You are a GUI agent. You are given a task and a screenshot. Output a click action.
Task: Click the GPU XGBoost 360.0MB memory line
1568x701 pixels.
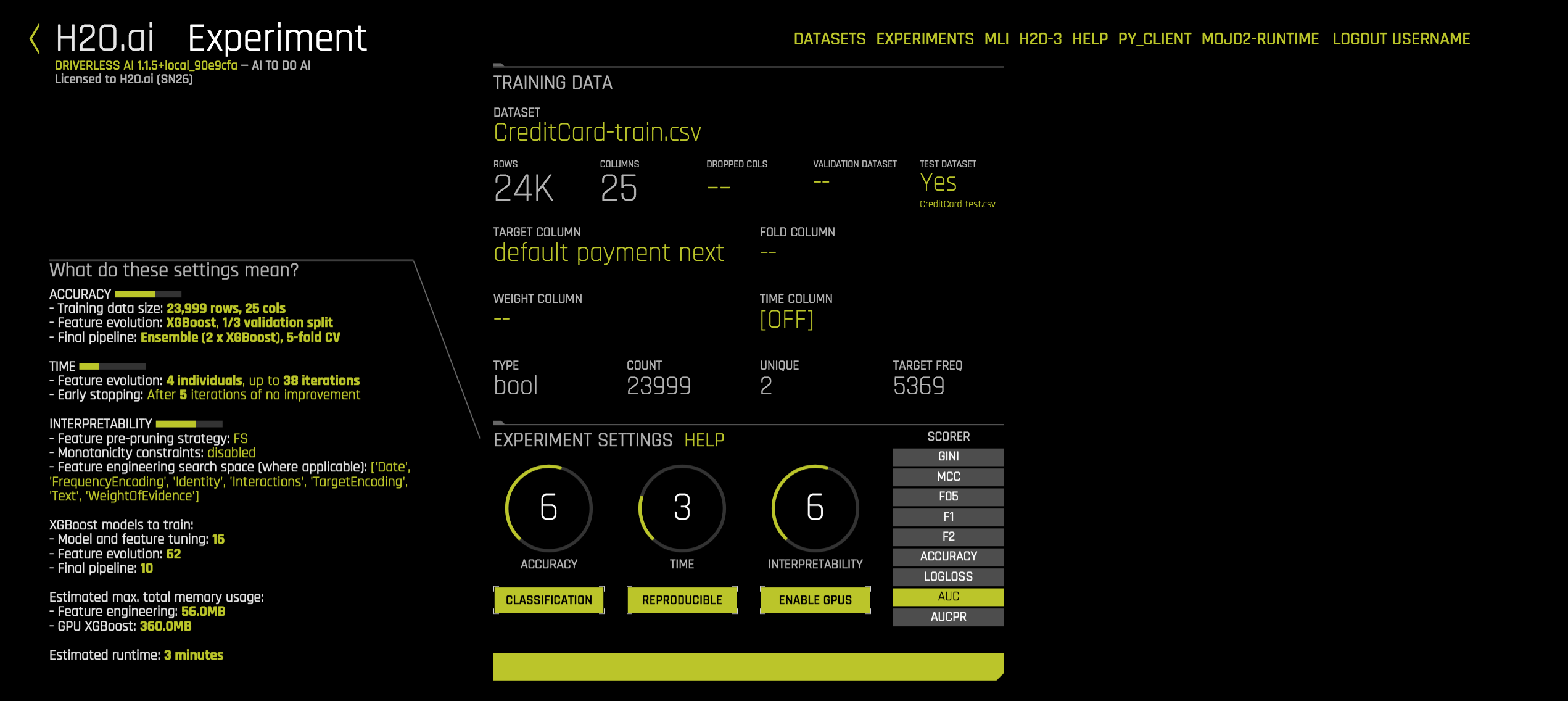point(120,626)
